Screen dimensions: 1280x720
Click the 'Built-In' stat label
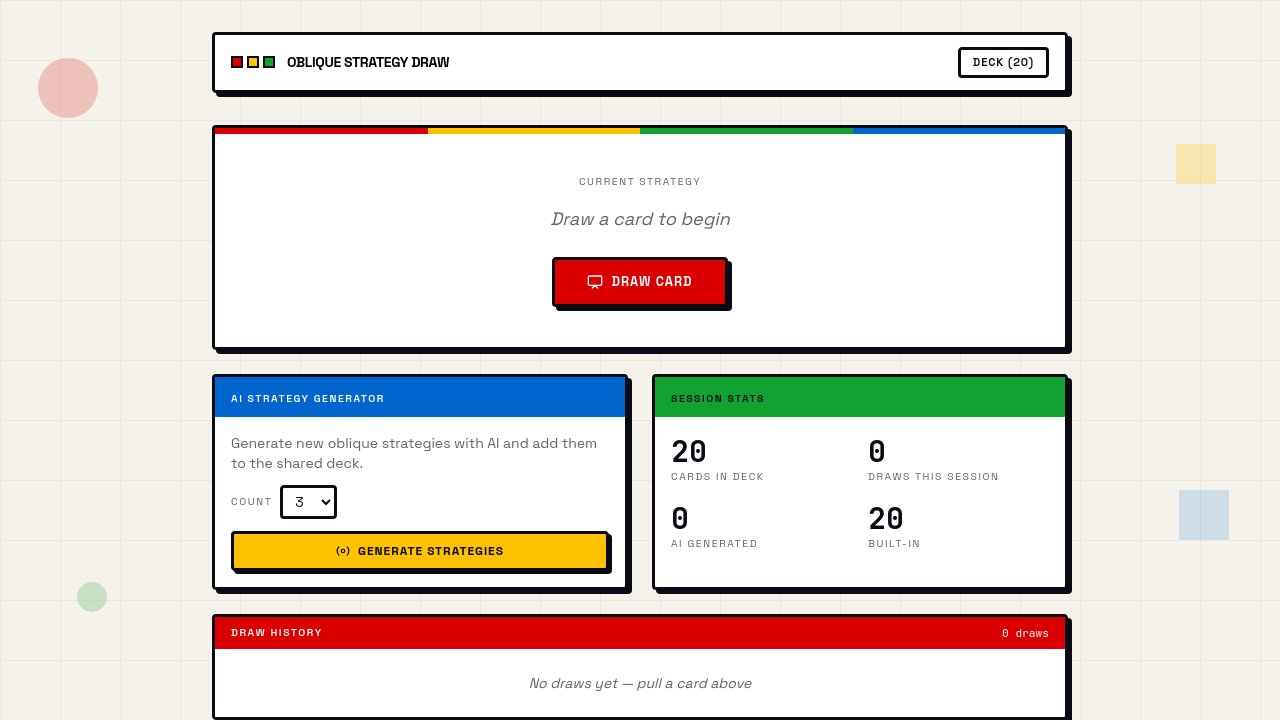pyautogui.click(x=894, y=544)
